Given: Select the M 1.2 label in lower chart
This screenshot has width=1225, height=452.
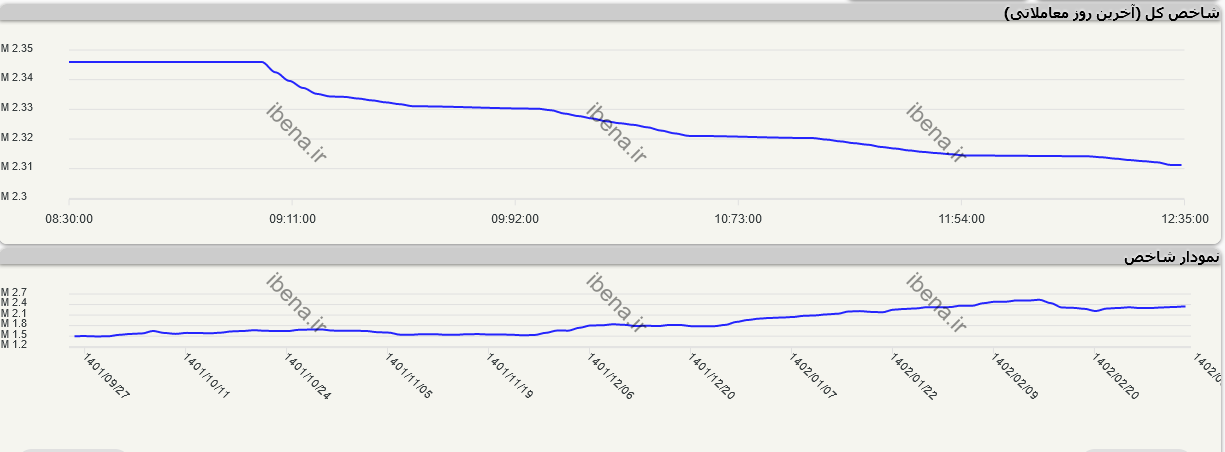Looking at the screenshot, I should pos(14,345).
